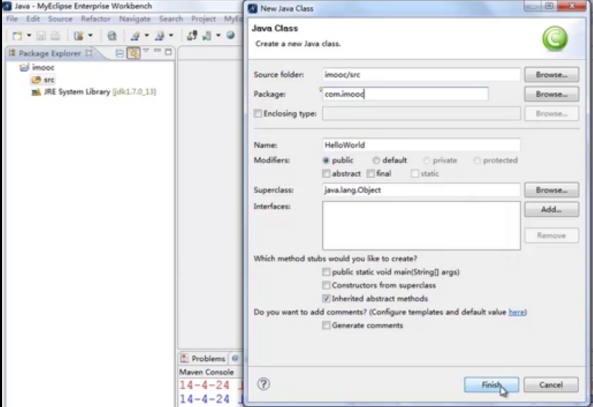593x407 pixels.
Task: Open the dropdown arrow left of the browser globe icon
Action: pos(90,36)
